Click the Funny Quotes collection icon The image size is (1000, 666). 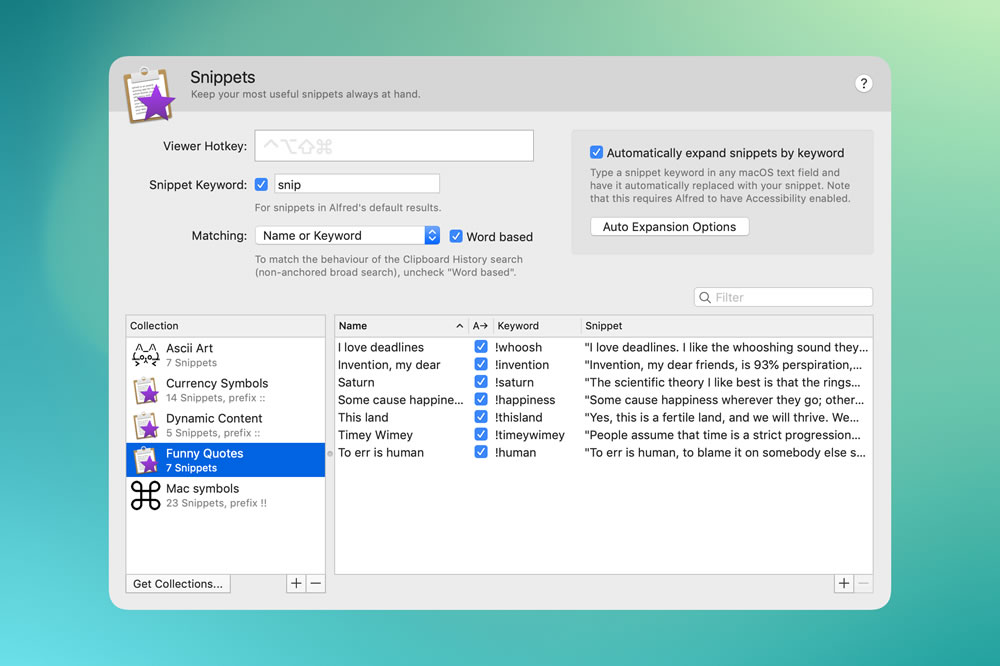click(x=146, y=460)
